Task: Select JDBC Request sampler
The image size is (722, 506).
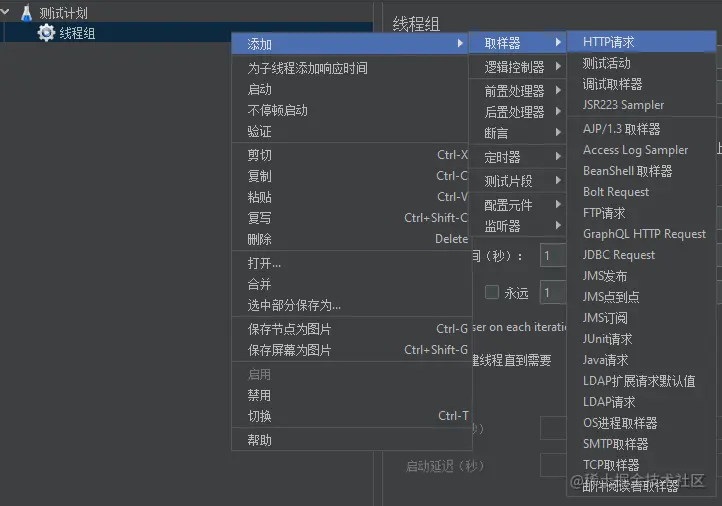Action: (x=641, y=255)
